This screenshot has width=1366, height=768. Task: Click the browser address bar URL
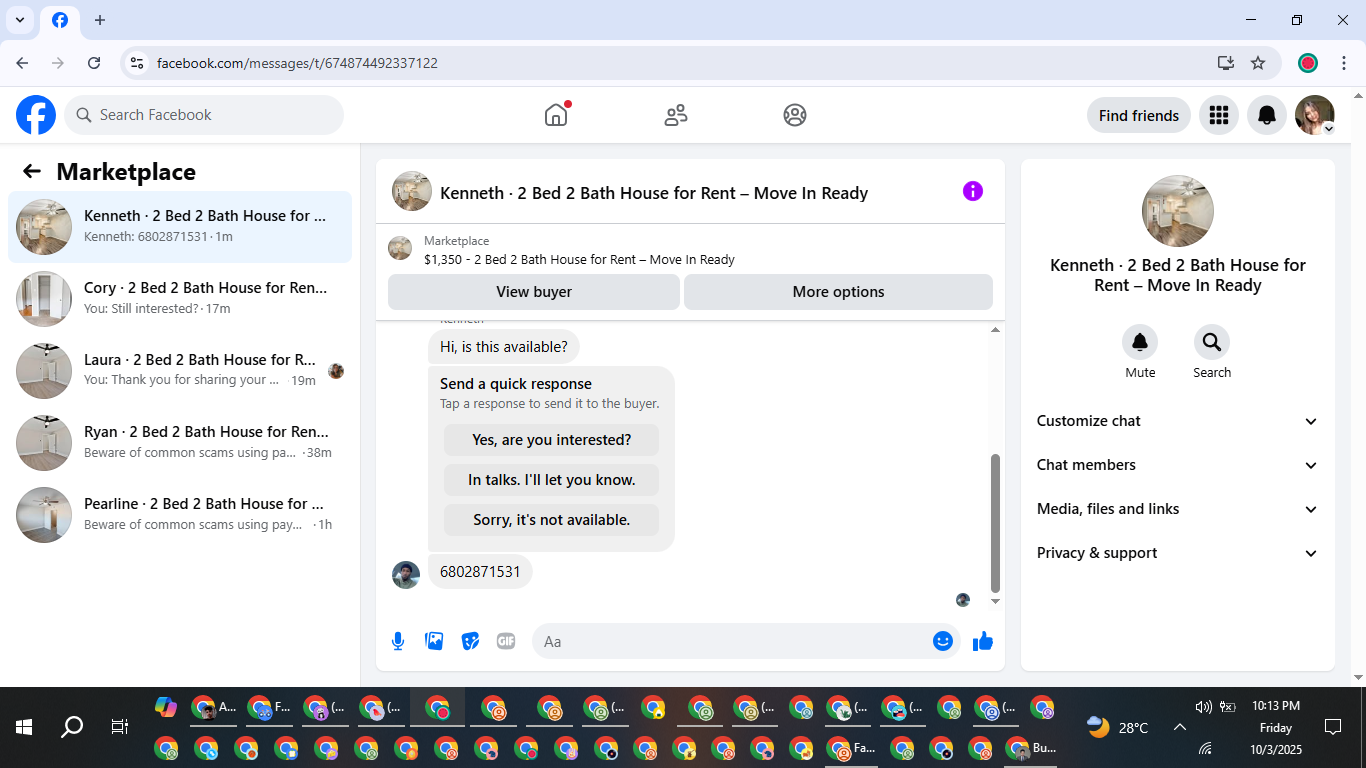(297, 63)
